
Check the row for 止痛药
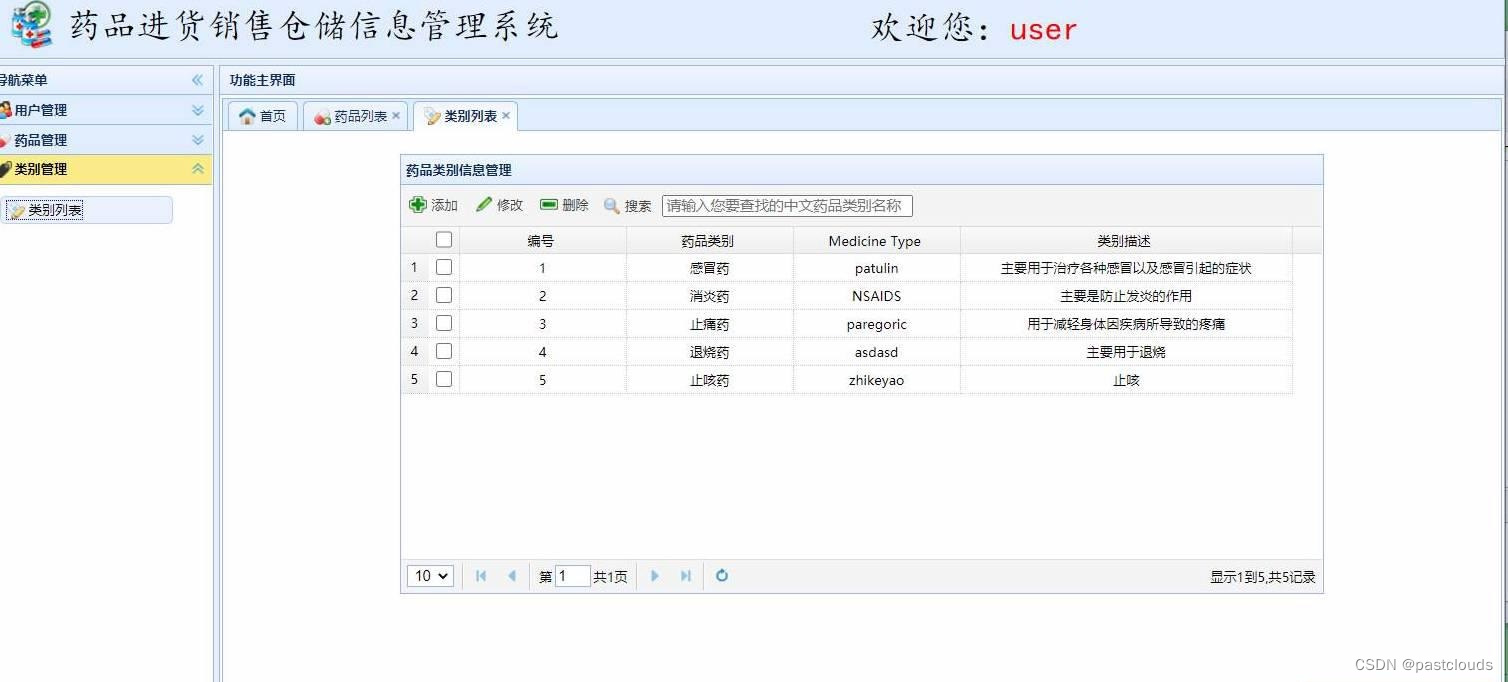pyautogui.click(x=444, y=323)
